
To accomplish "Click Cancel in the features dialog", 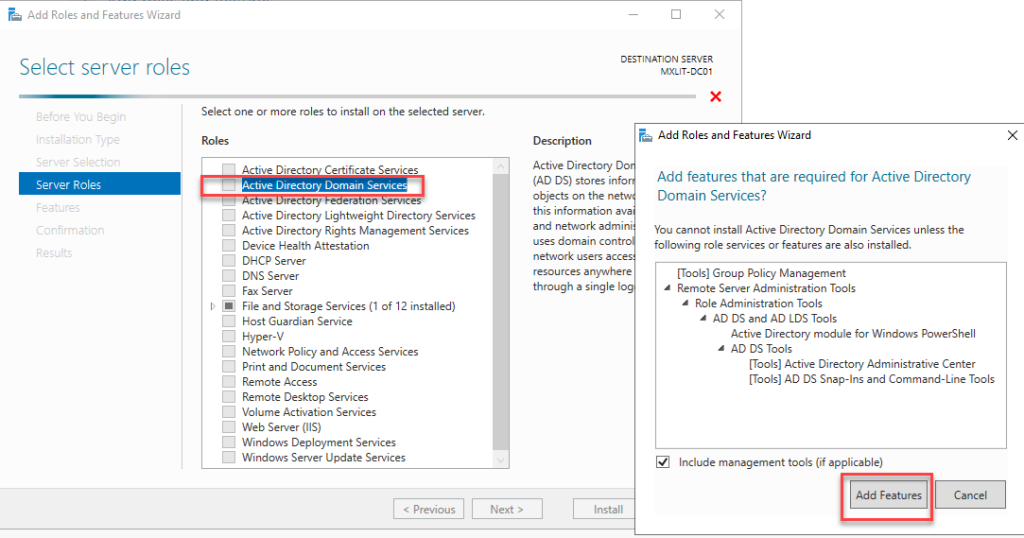I will tap(970, 495).
